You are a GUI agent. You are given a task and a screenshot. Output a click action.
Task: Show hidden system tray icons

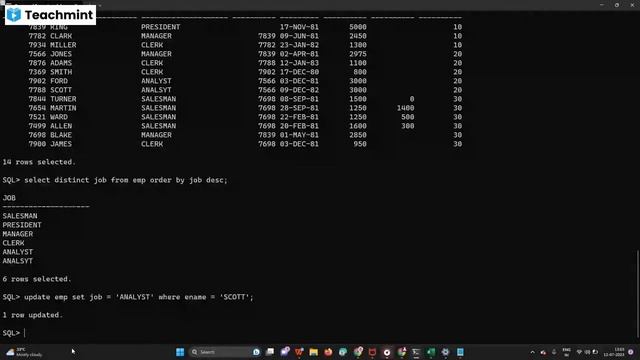click(x=532, y=352)
